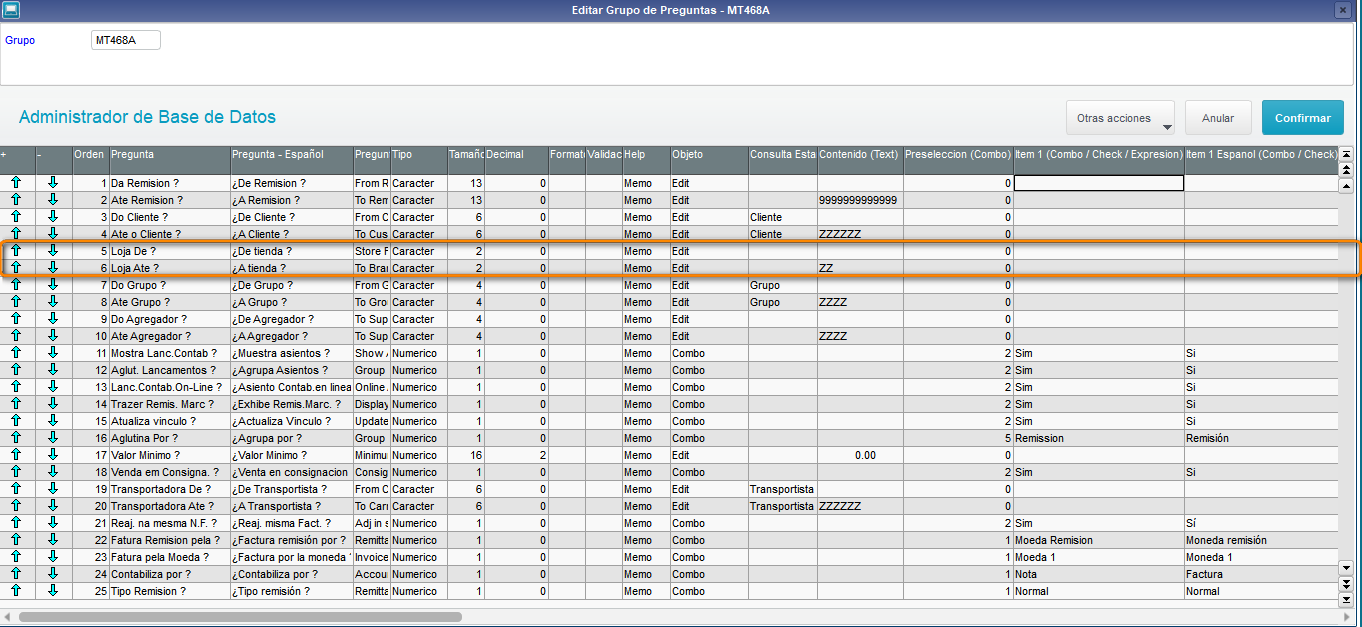1362x627 pixels.
Task: Move 'Loja De ?' row down
Action: point(54,251)
